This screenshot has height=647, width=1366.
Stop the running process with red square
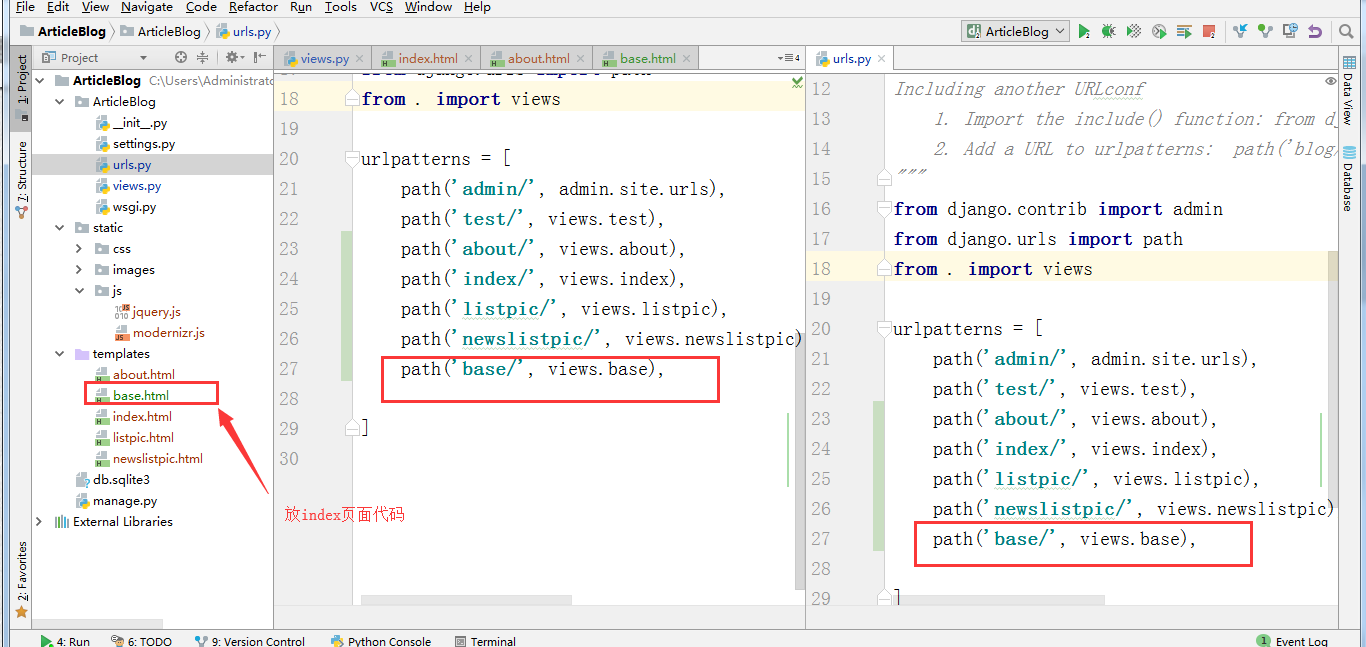tap(1209, 32)
